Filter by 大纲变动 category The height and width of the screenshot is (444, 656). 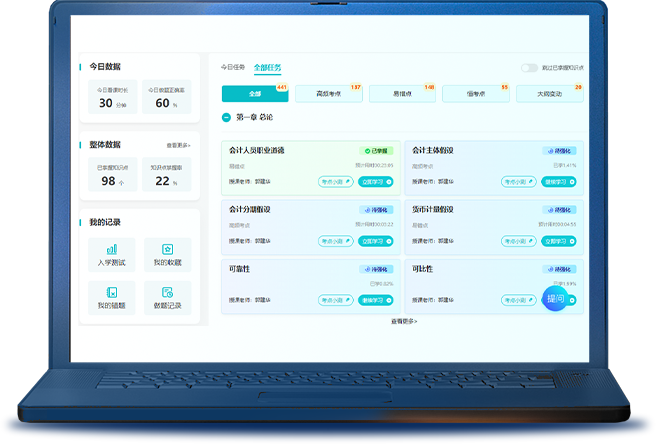[x=549, y=94]
